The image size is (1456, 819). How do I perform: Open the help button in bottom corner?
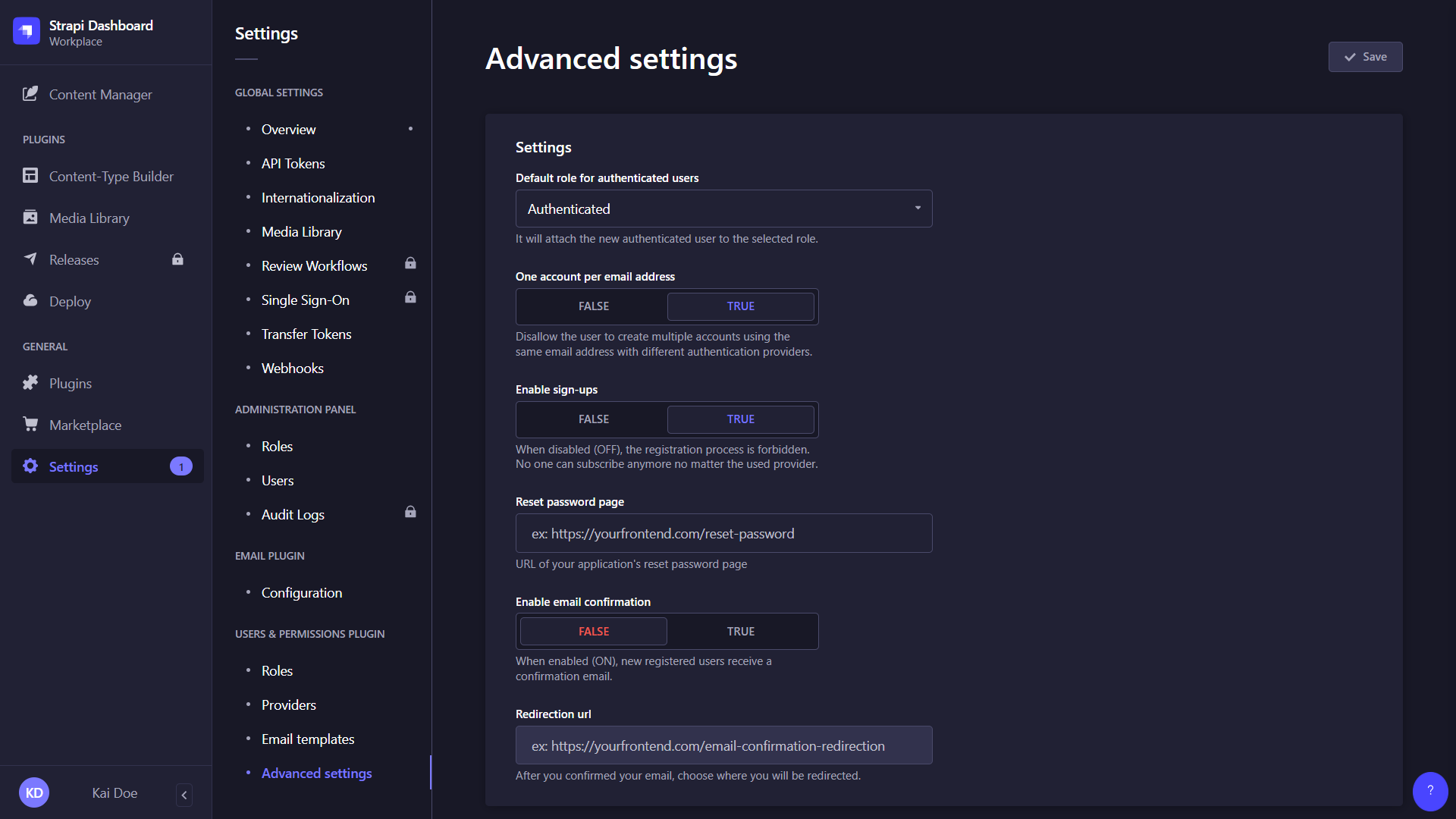1429,791
